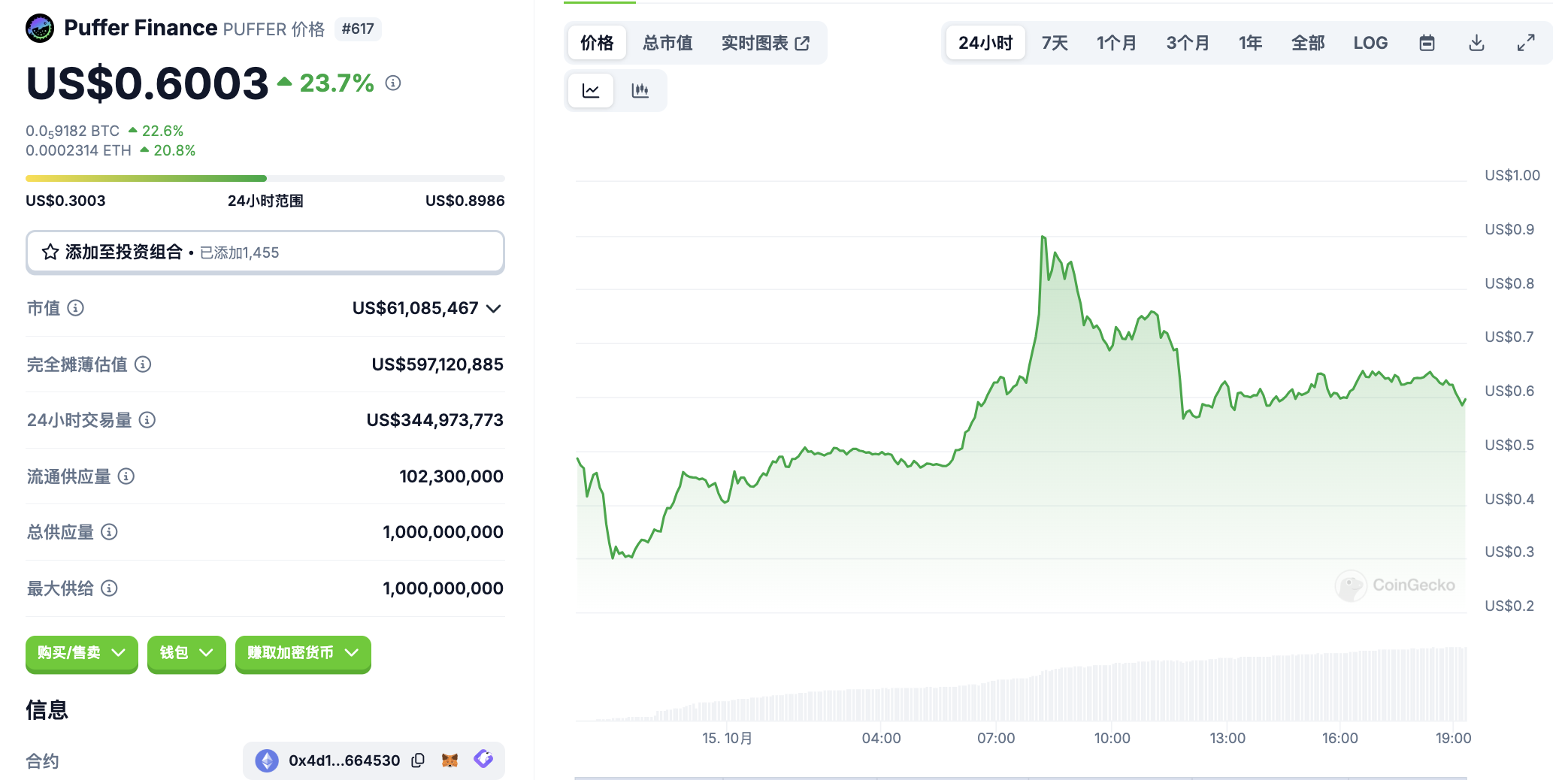Click the US$0.6003 price text
Image resolution: width=1568 pixels, height=780 pixels.
147,83
